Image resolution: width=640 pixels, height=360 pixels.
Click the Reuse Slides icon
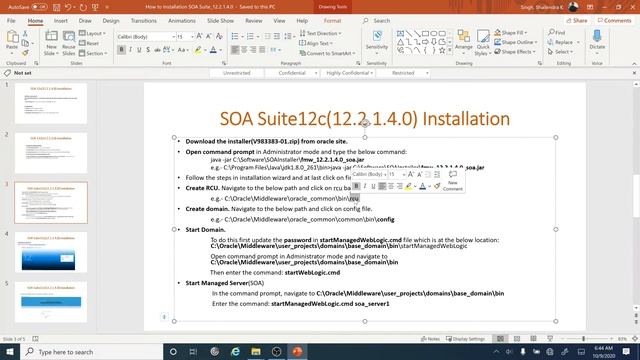(69, 37)
